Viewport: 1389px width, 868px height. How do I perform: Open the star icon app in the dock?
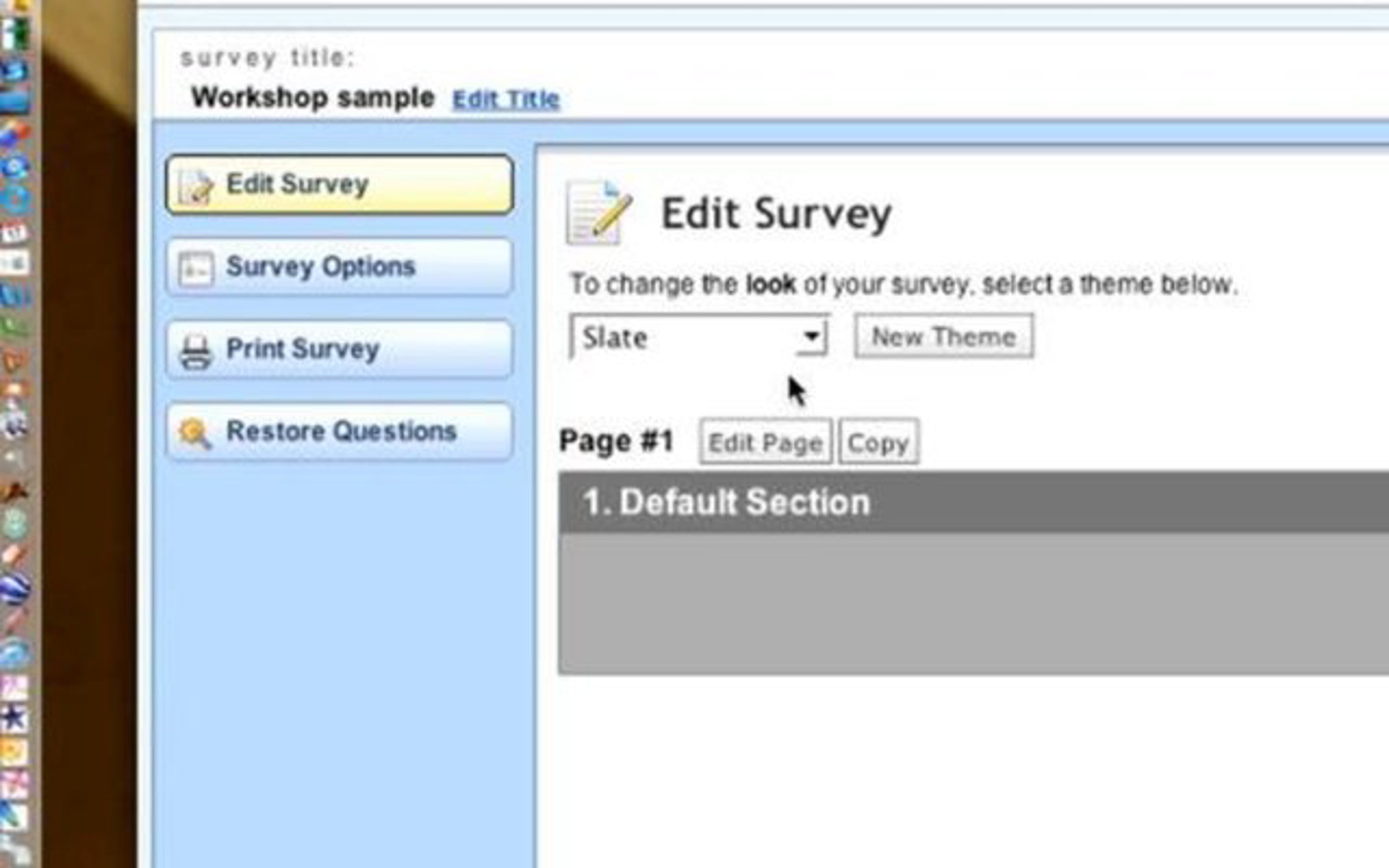[14, 719]
